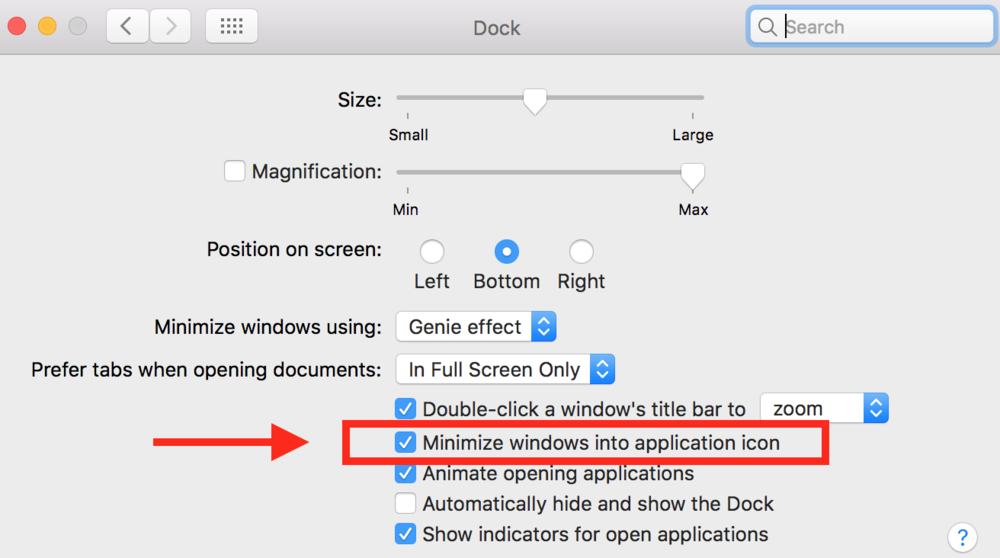Click the Dock Size slider thumb
The height and width of the screenshot is (558, 1000).
[x=536, y=100]
